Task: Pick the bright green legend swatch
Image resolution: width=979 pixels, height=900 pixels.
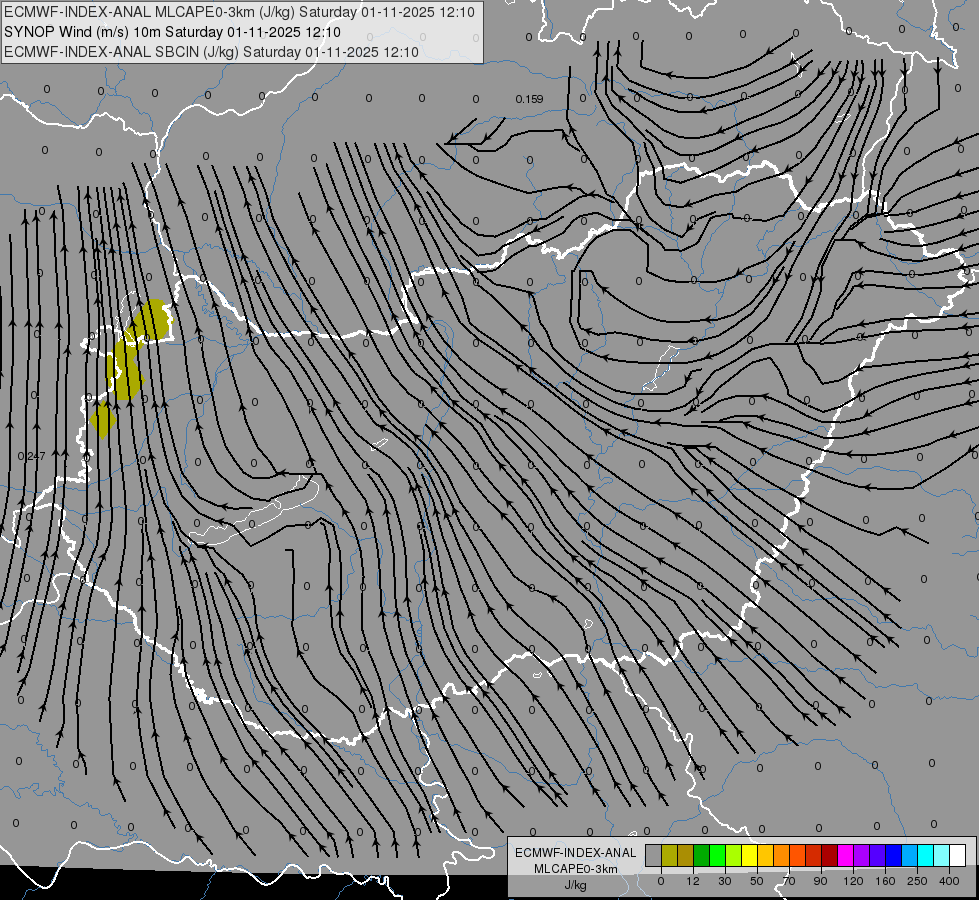Action: click(717, 855)
